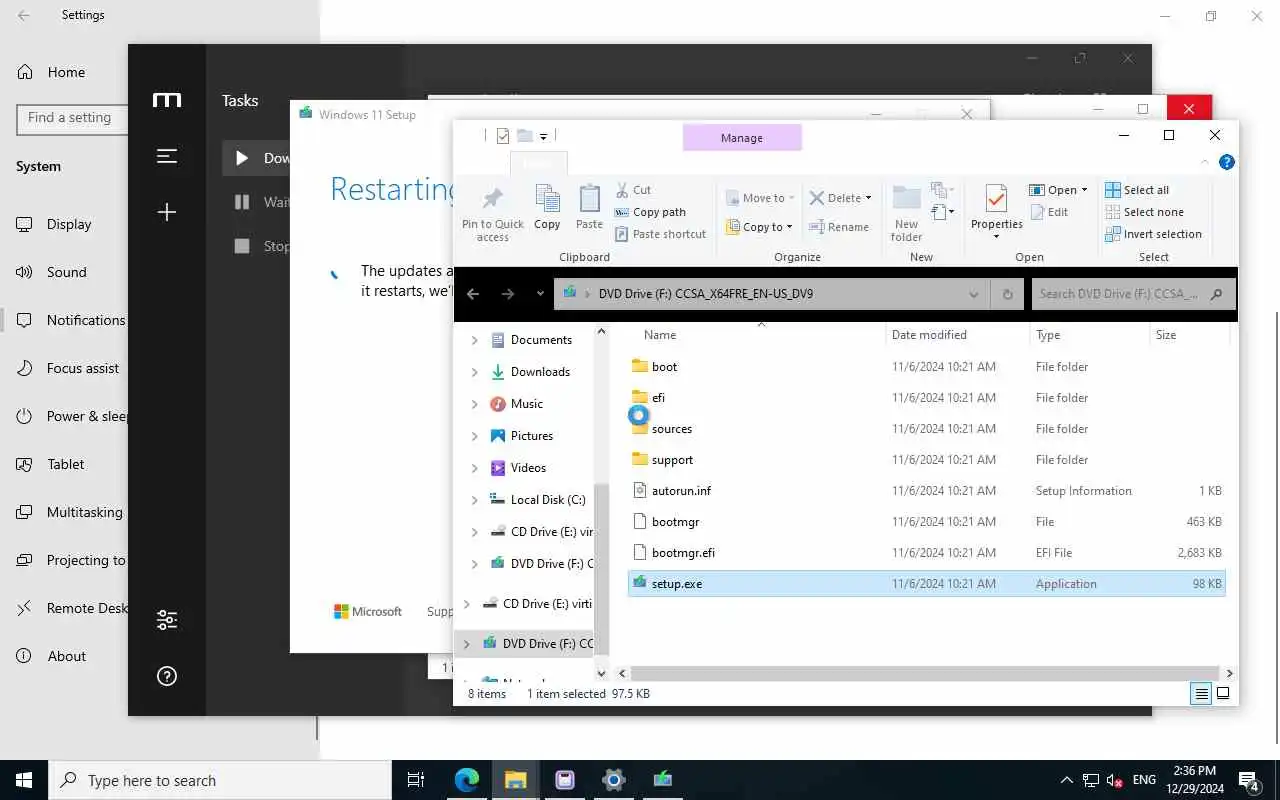Click Edit in the Open group

point(1048,212)
